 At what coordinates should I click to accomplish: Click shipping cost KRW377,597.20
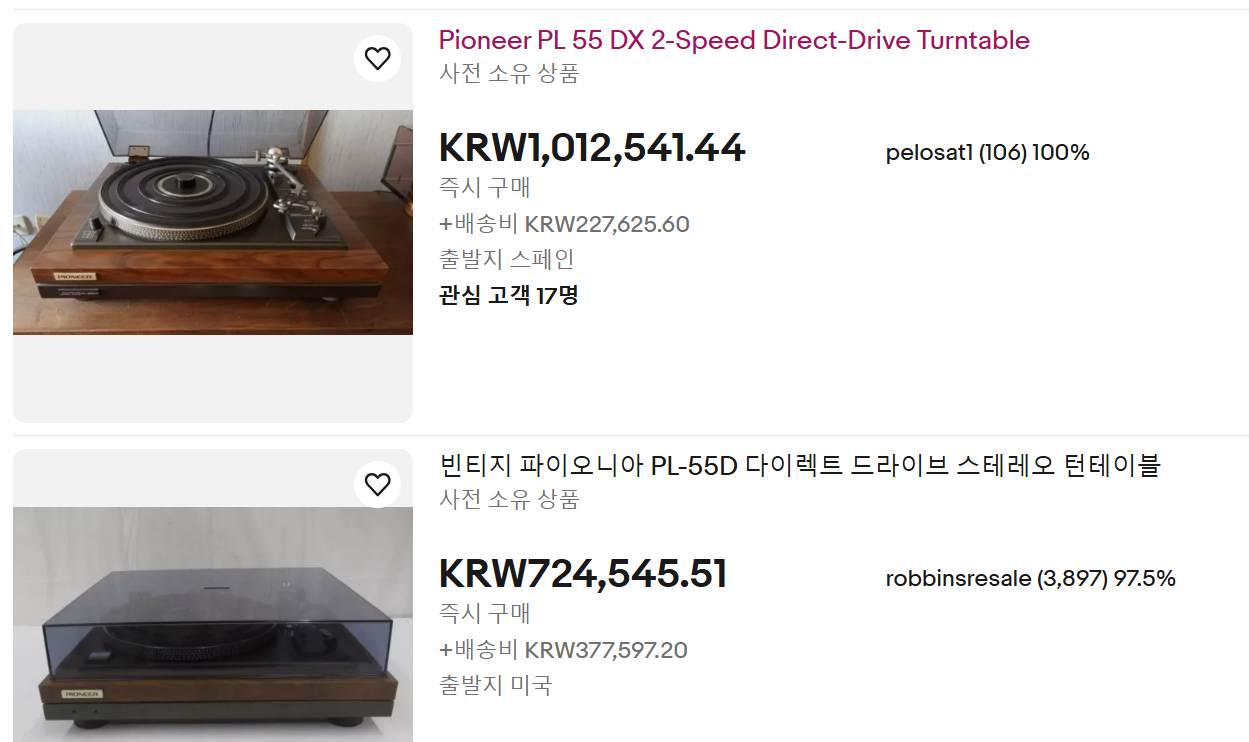point(563,650)
